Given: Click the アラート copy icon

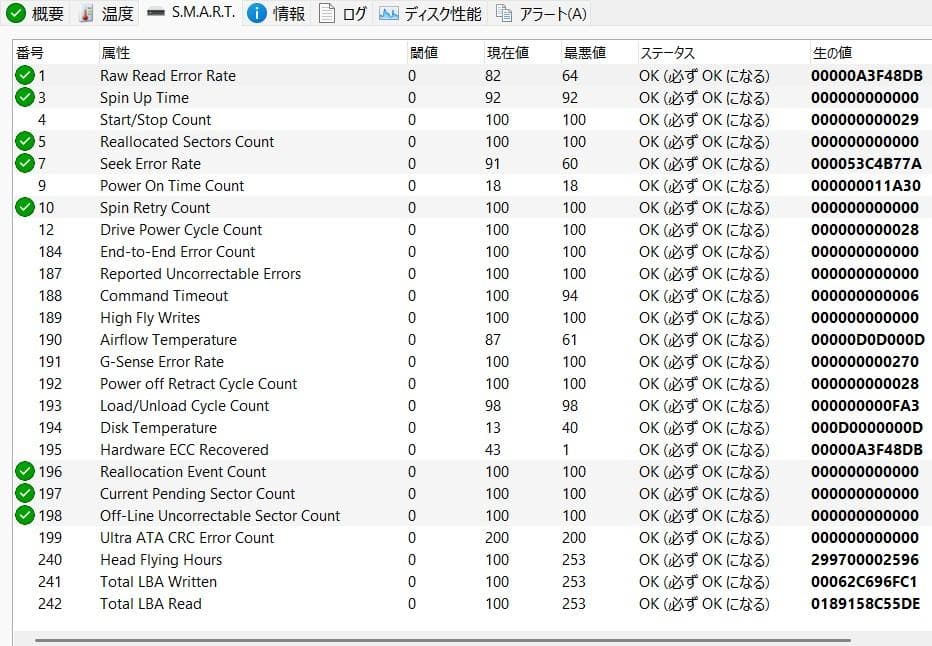Looking at the screenshot, I should coord(505,14).
